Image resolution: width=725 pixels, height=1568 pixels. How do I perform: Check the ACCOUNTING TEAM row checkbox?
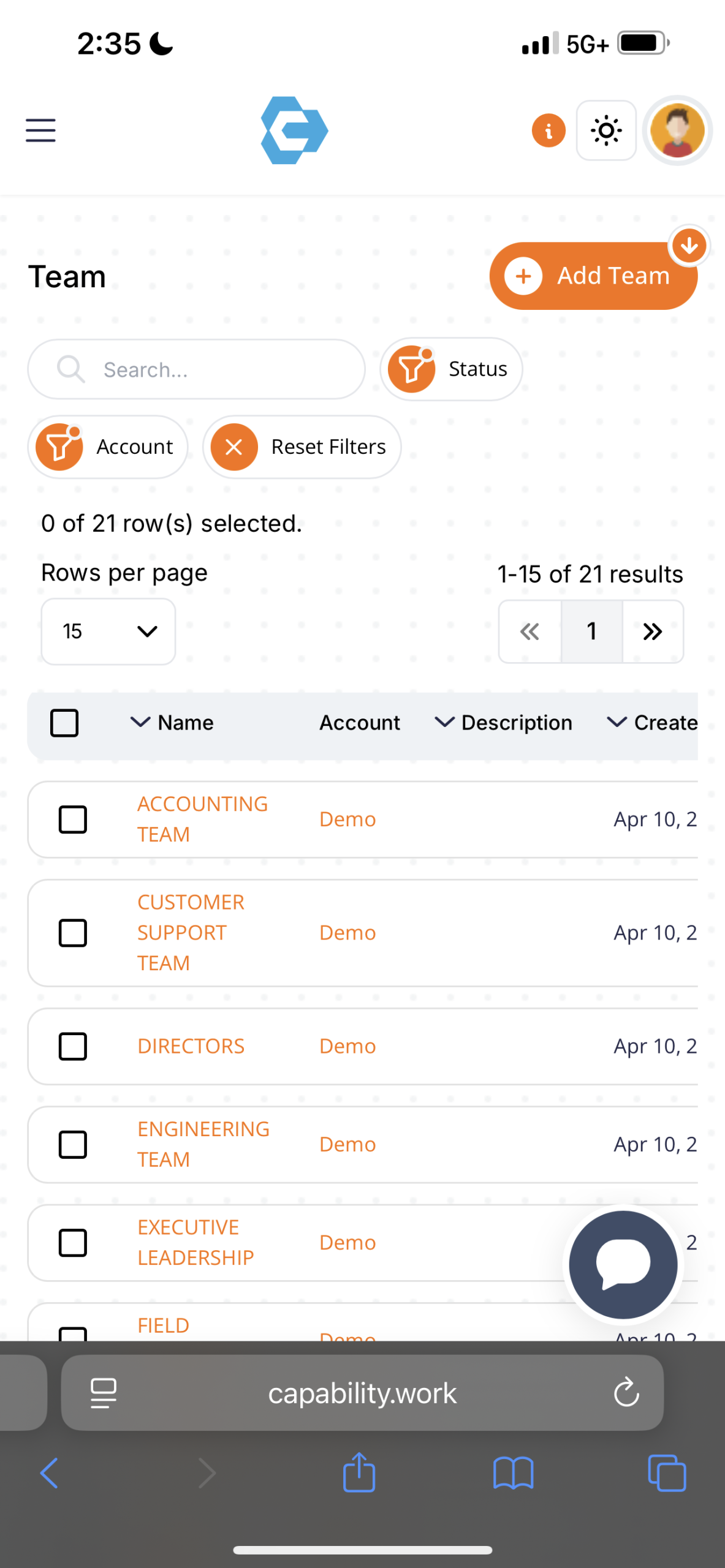[72, 820]
